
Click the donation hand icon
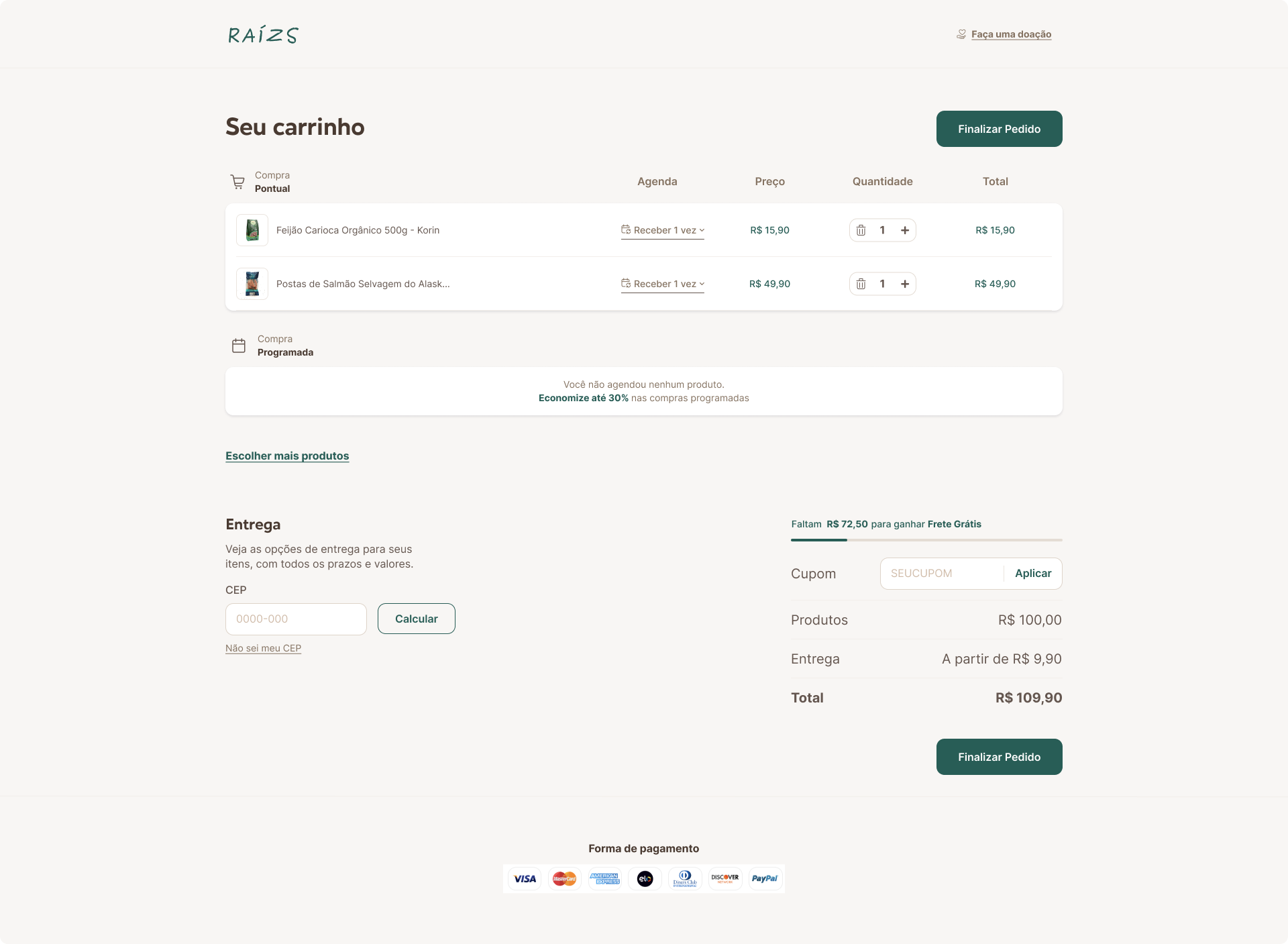click(x=961, y=34)
